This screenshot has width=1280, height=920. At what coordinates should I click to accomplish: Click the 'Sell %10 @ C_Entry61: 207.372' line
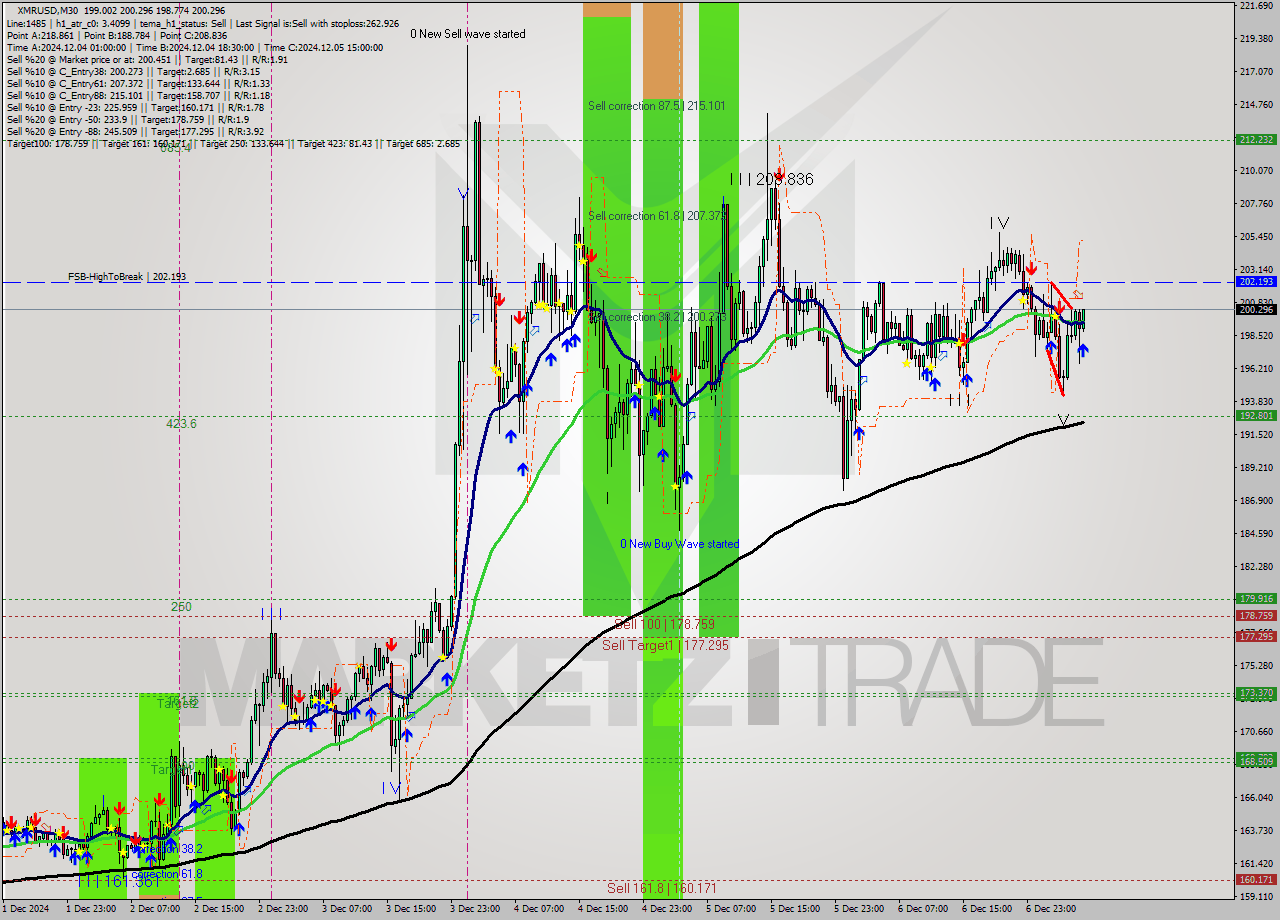coord(137,83)
